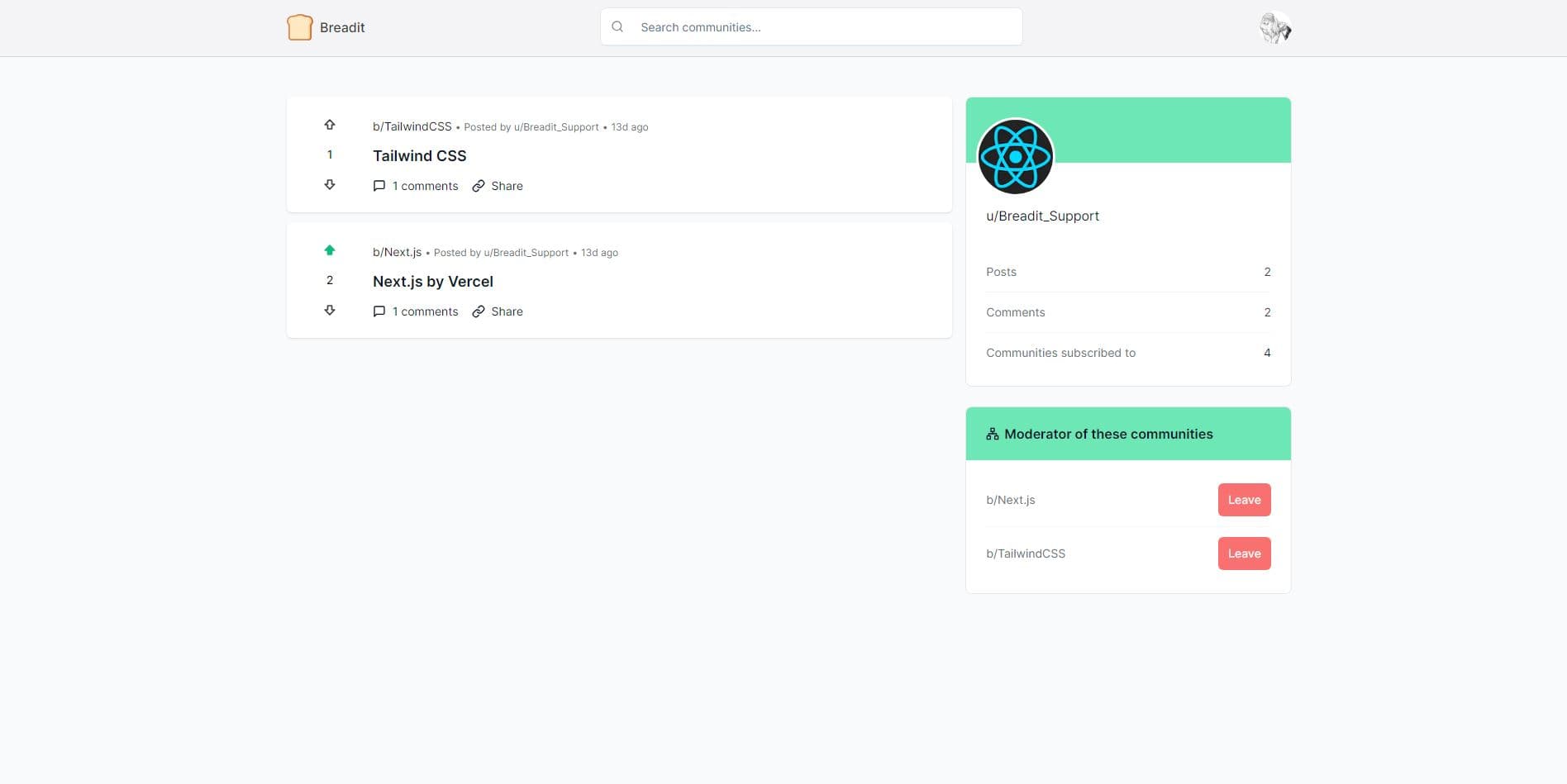Open the Next.js by Vercel post
This screenshot has width=1567, height=784.
click(x=432, y=282)
